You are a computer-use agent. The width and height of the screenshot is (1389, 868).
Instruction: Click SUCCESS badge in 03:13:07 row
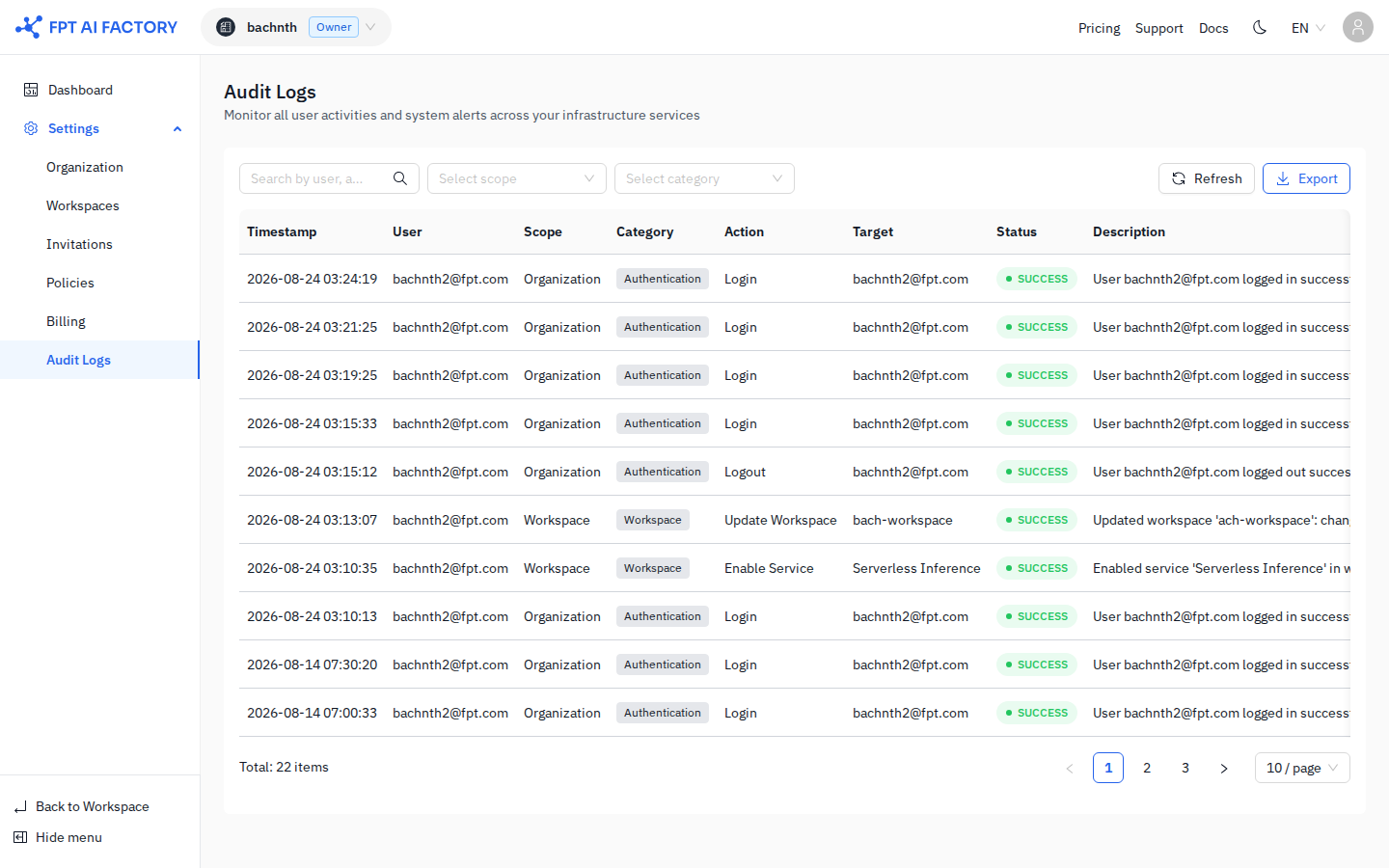pyautogui.click(x=1036, y=520)
